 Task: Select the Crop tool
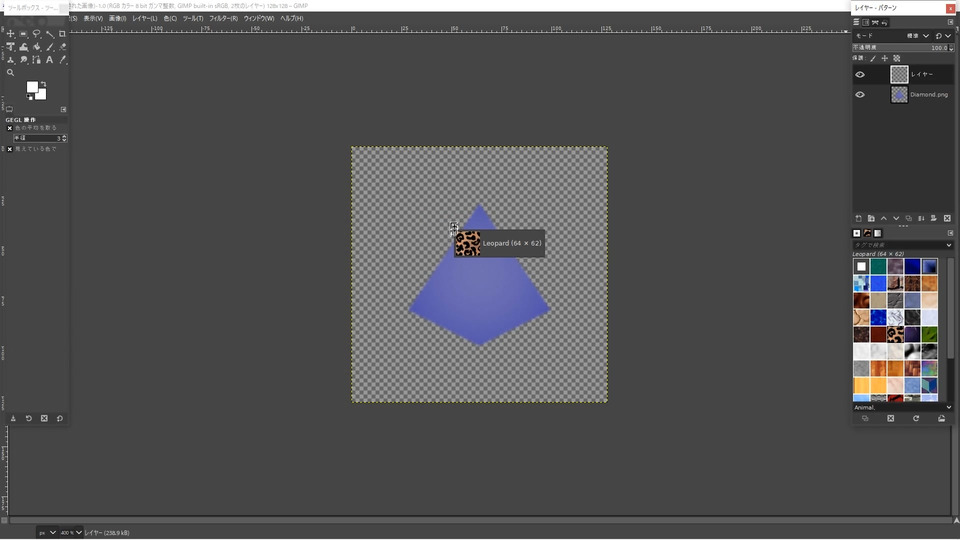coord(62,34)
